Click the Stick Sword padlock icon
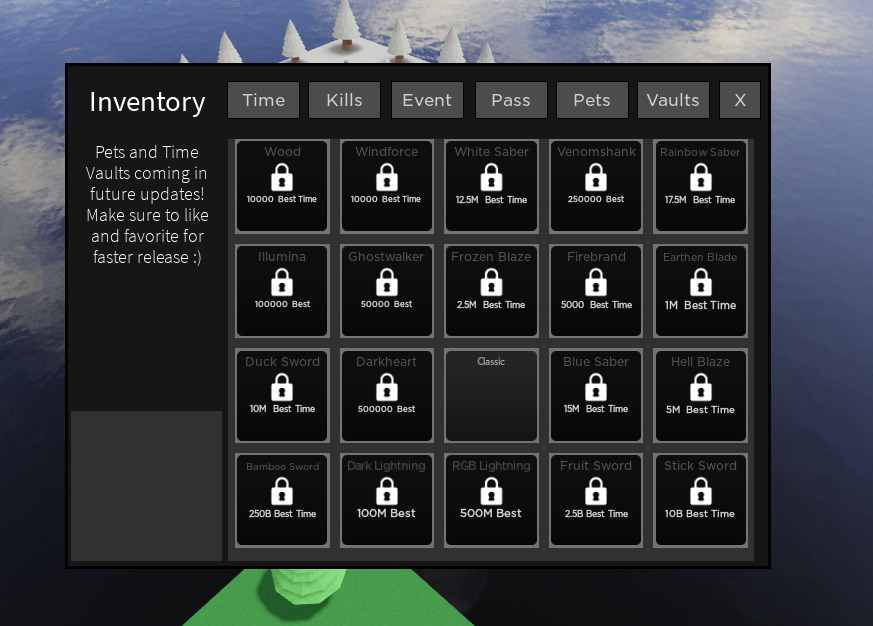This screenshot has height=626, width=873. (x=700, y=492)
